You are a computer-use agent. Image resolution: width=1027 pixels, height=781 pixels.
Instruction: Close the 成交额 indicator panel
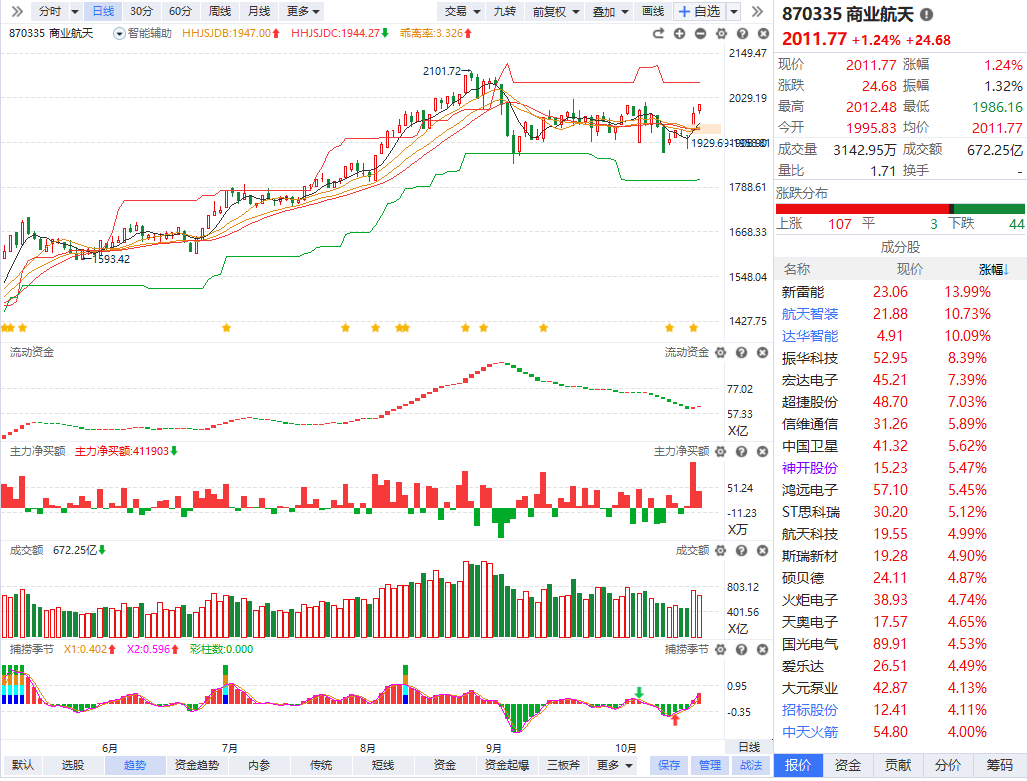coord(761,550)
